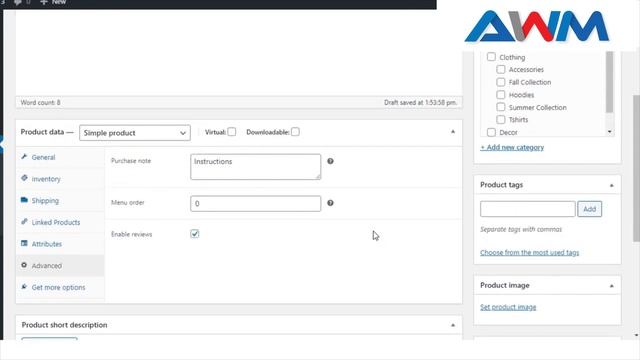Check the Clothing category
The image size is (640, 360).
click(491, 57)
